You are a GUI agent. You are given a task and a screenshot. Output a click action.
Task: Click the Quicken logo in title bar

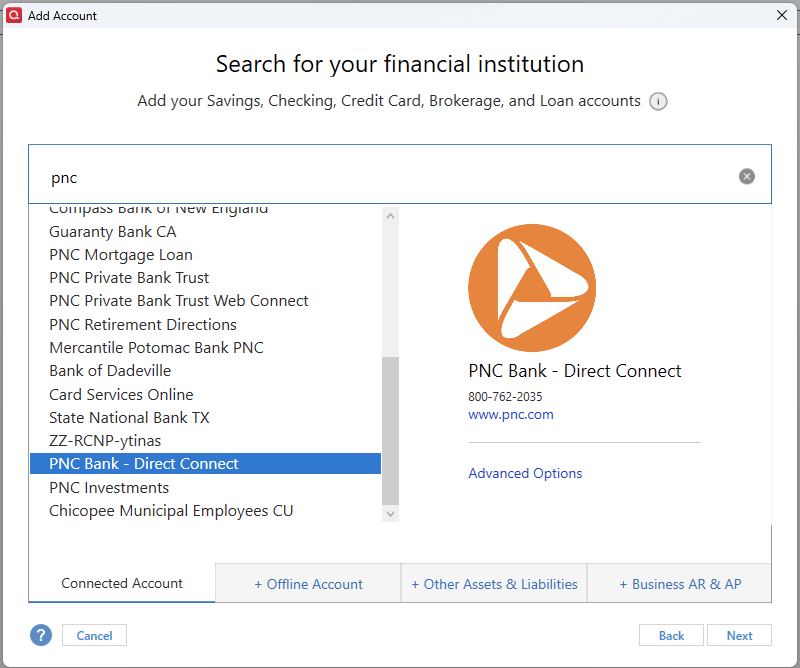(x=14, y=15)
